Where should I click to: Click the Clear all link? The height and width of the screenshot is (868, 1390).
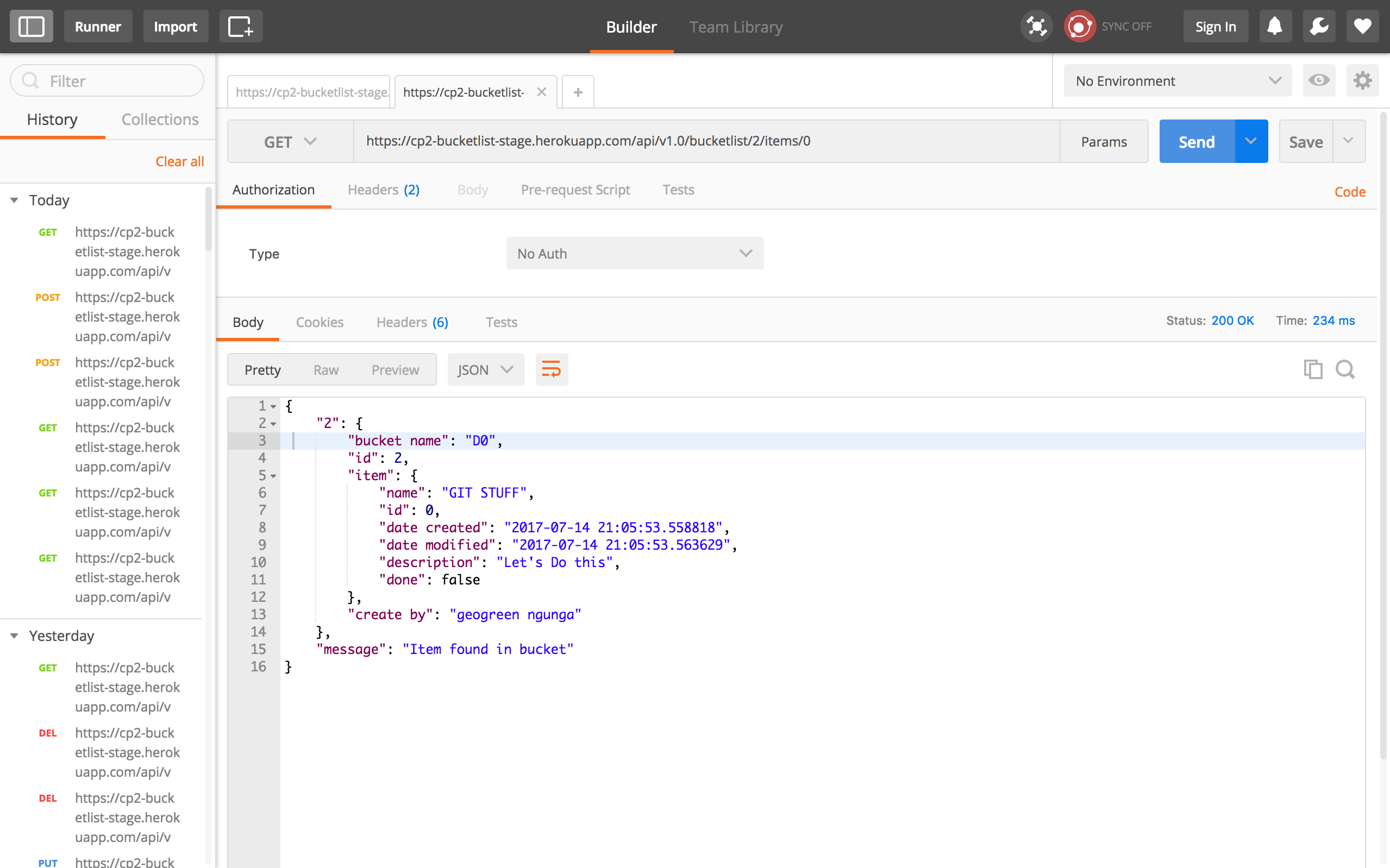[180, 161]
